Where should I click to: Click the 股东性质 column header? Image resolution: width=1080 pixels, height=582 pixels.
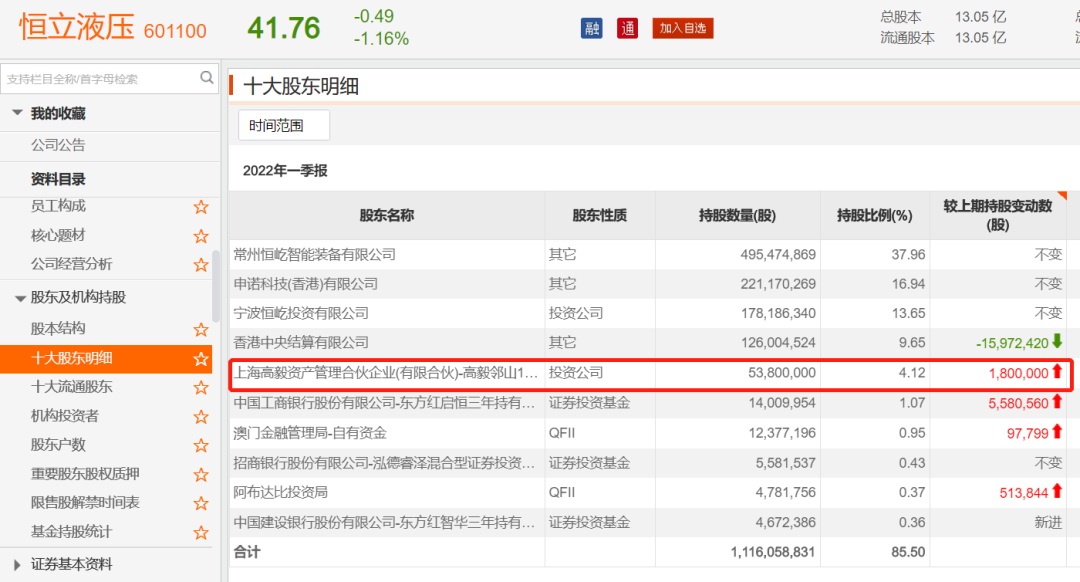point(599,216)
